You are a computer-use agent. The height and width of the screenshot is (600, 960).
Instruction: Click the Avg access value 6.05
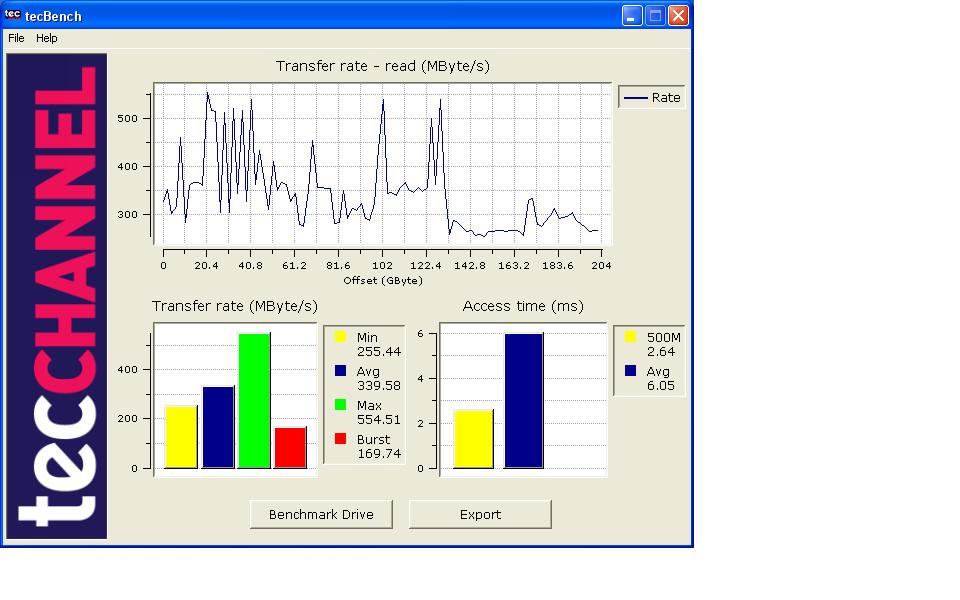pos(661,386)
